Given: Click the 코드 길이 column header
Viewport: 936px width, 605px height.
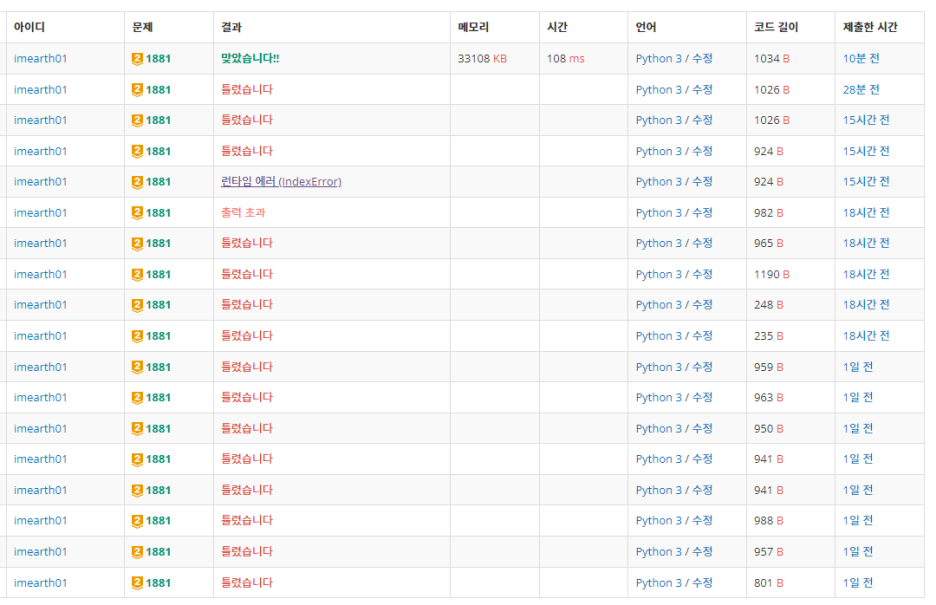Looking at the screenshot, I should point(776,27).
